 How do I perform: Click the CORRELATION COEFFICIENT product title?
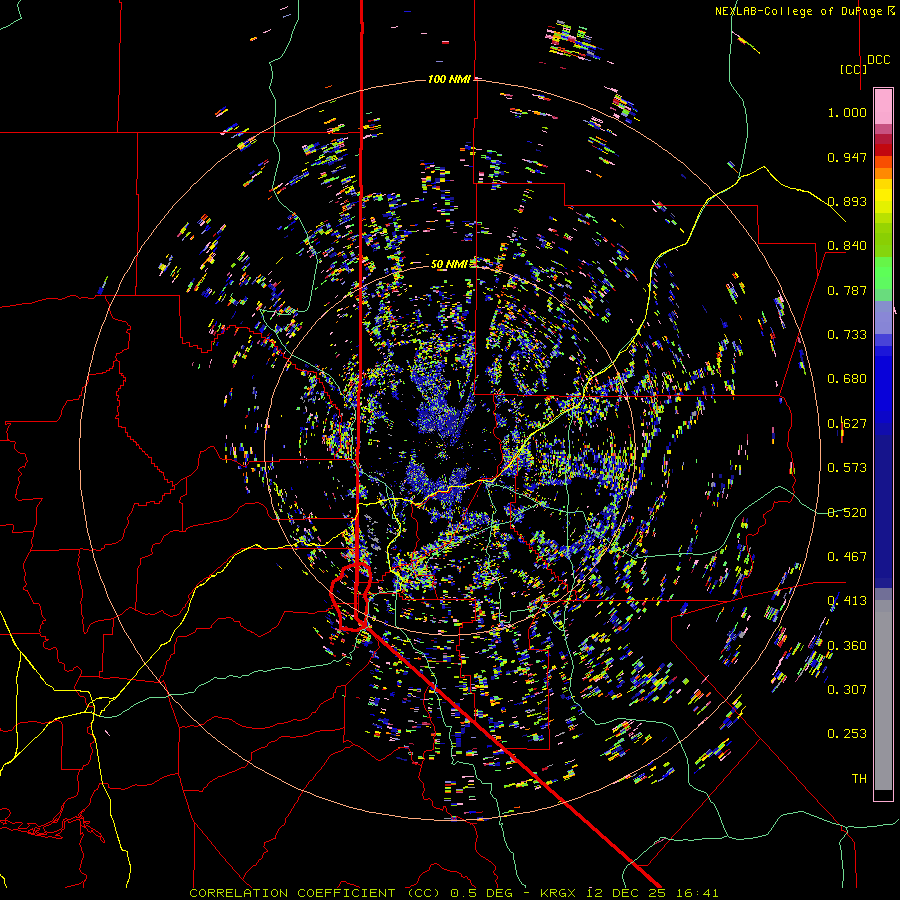315,893
